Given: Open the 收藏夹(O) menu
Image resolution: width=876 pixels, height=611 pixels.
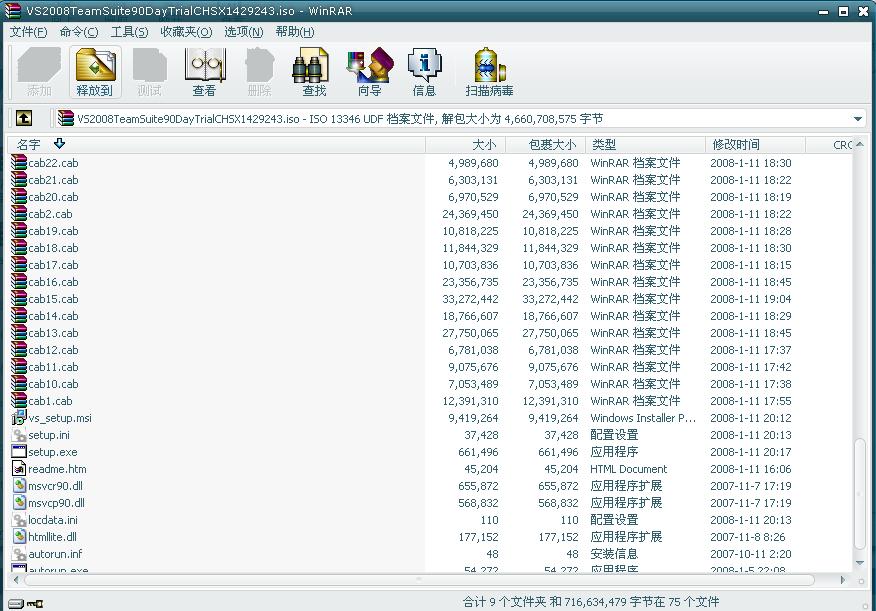Looking at the screenshot, I should [x=186, y=32].
